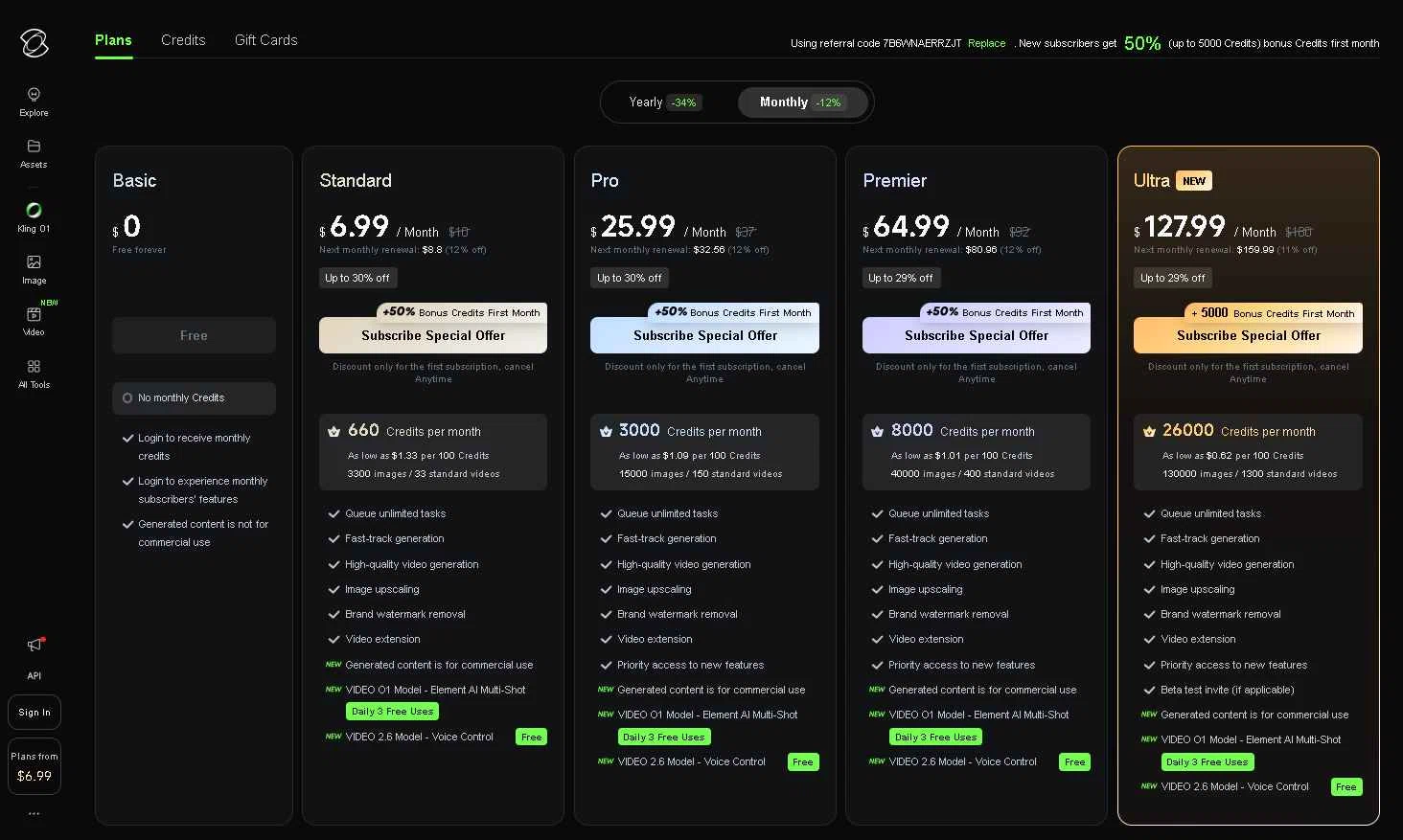Click Free tag on Standard Voice Control row
Screen dimensions: 1403x840
532,737
